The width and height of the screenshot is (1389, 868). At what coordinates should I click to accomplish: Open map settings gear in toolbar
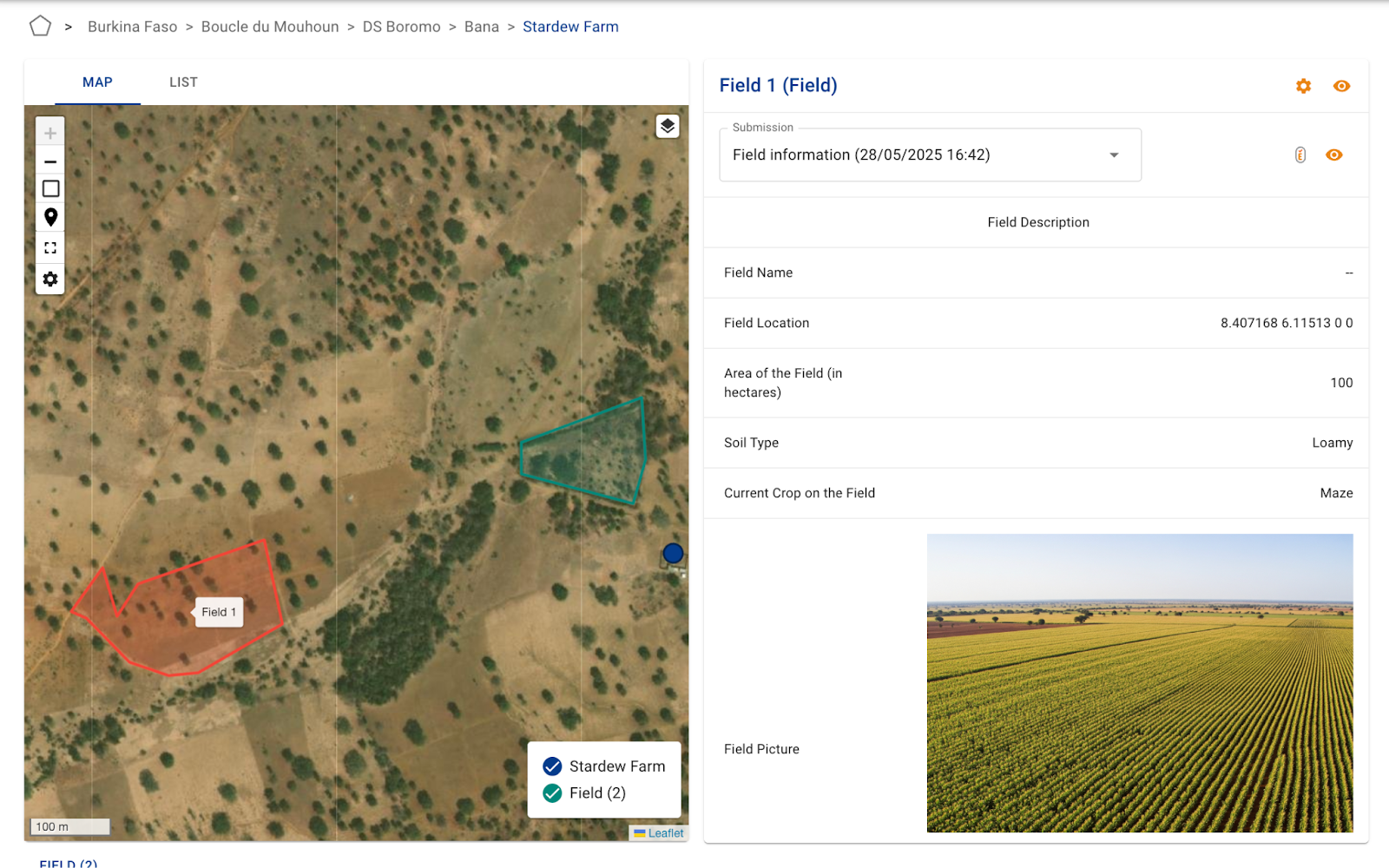tap(50, 279)
